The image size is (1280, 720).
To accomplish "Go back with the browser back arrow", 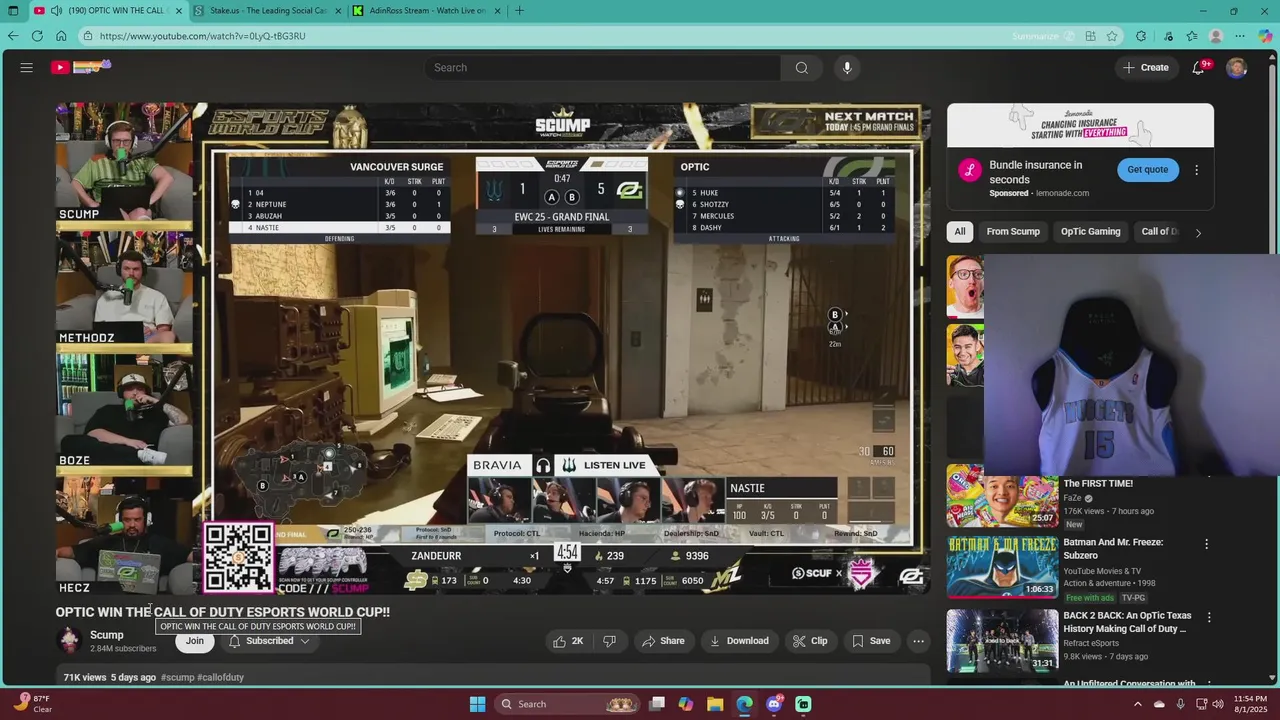I will [13, 36].
